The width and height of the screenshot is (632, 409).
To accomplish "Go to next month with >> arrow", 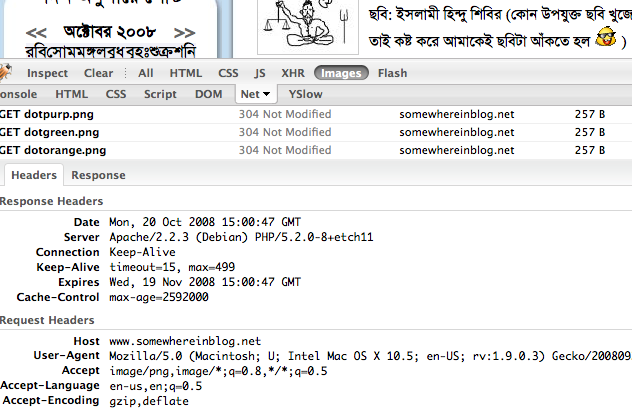I will click(x=184, y=33).
